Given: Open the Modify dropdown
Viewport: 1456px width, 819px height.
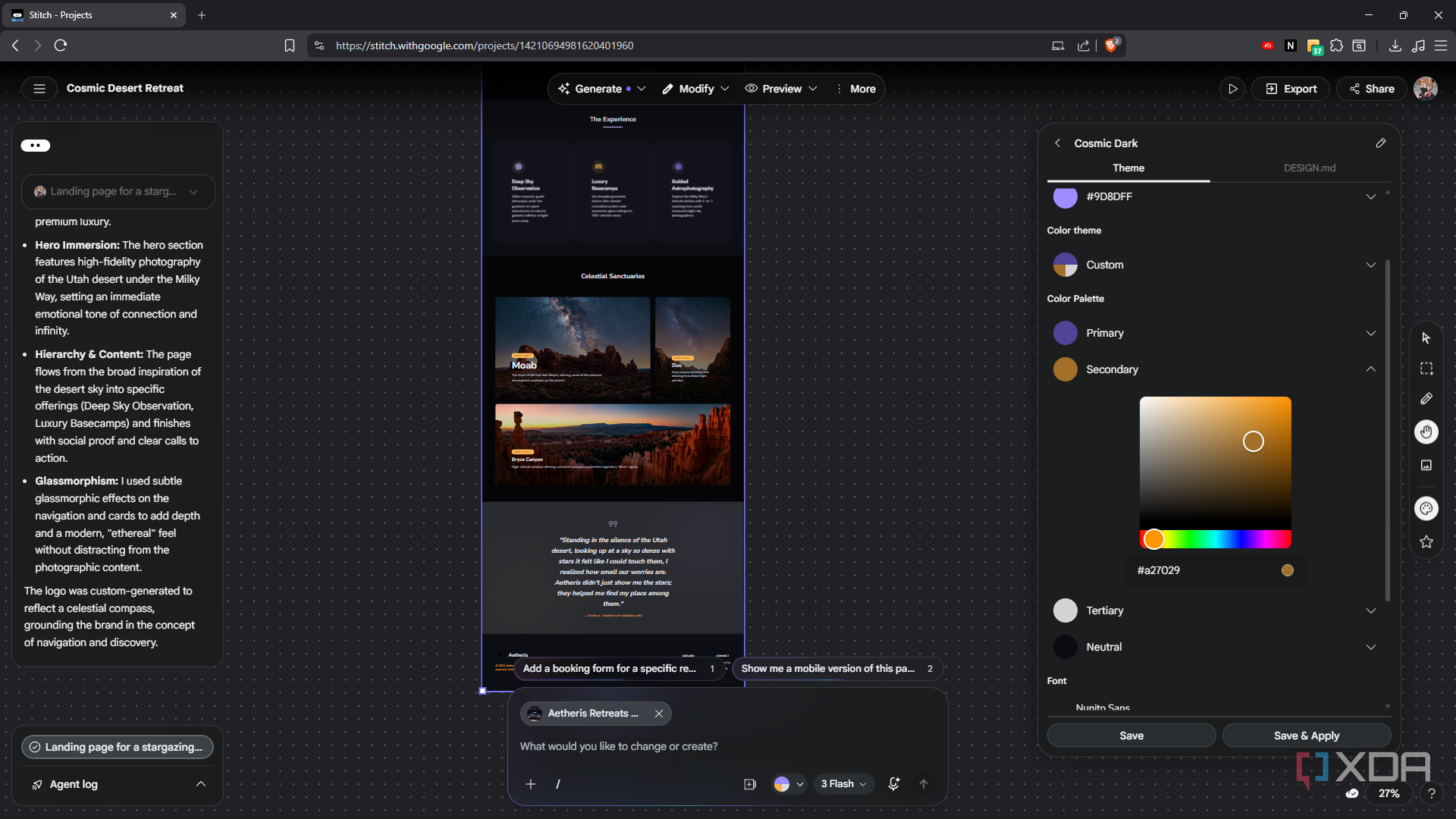Looking at the screenshot, I should coord(695,89).
